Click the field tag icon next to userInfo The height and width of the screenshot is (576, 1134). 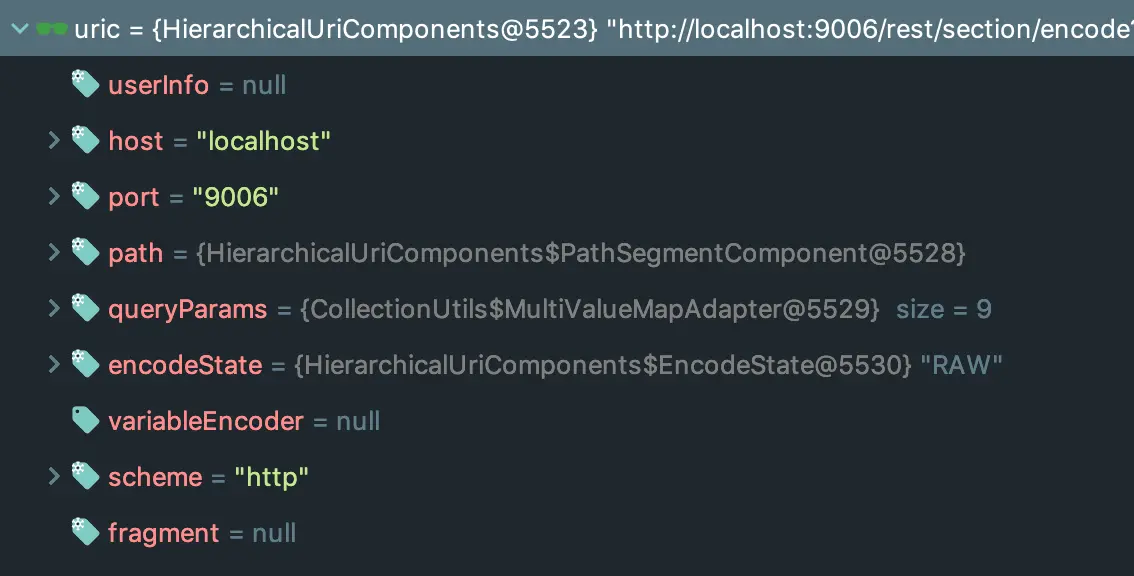[x=85, y=84]
